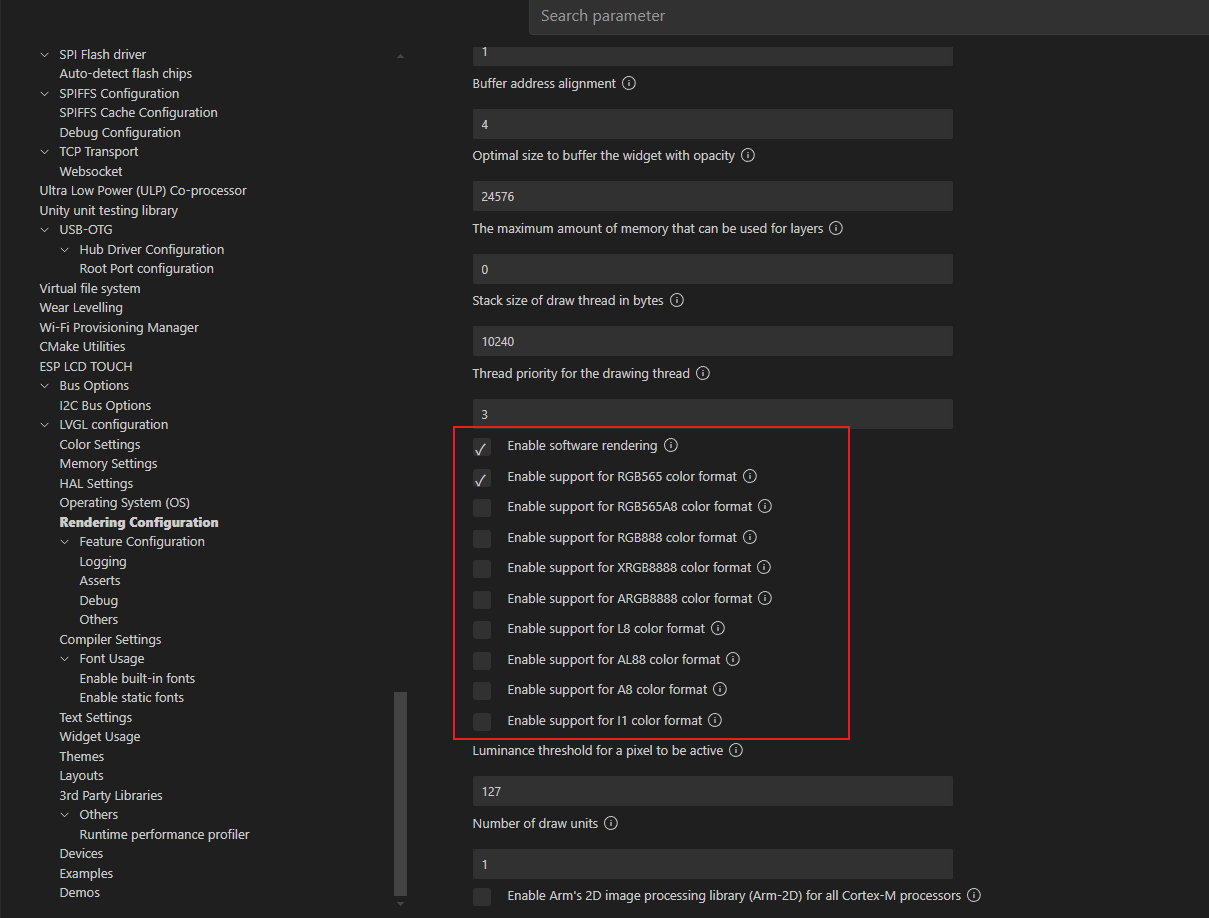Check the ARGB8888 color format checkbox
Screen dimensions: 1209x918
coord(482,599)
